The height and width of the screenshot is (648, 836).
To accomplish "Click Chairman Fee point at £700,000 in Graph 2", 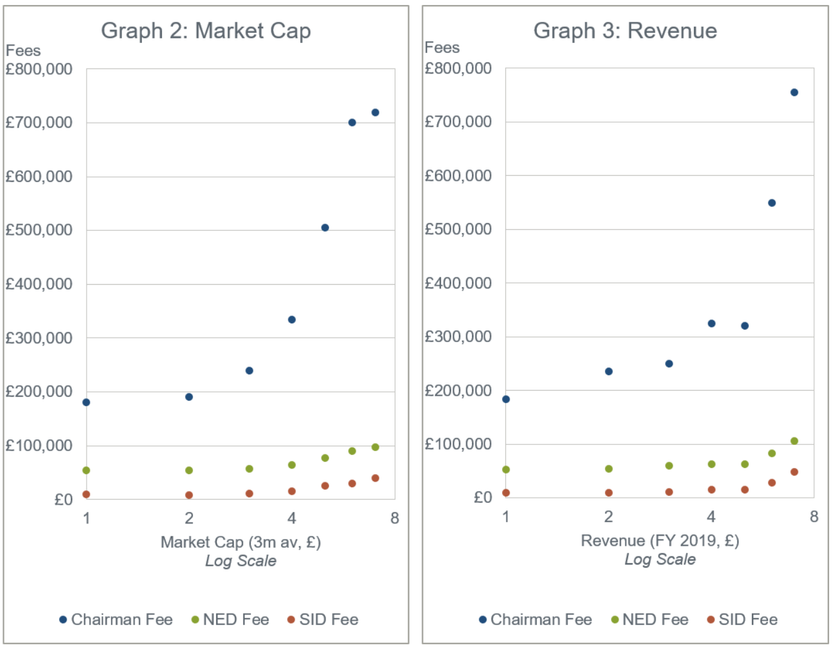I will pyautogui.click(x=352, y=123).
